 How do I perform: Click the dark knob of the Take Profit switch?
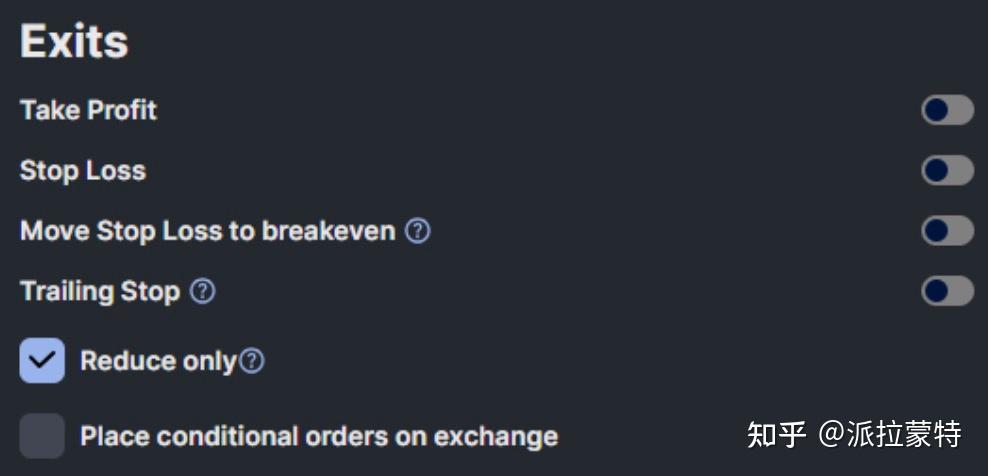pyautogui.click(x=936, y=110)
